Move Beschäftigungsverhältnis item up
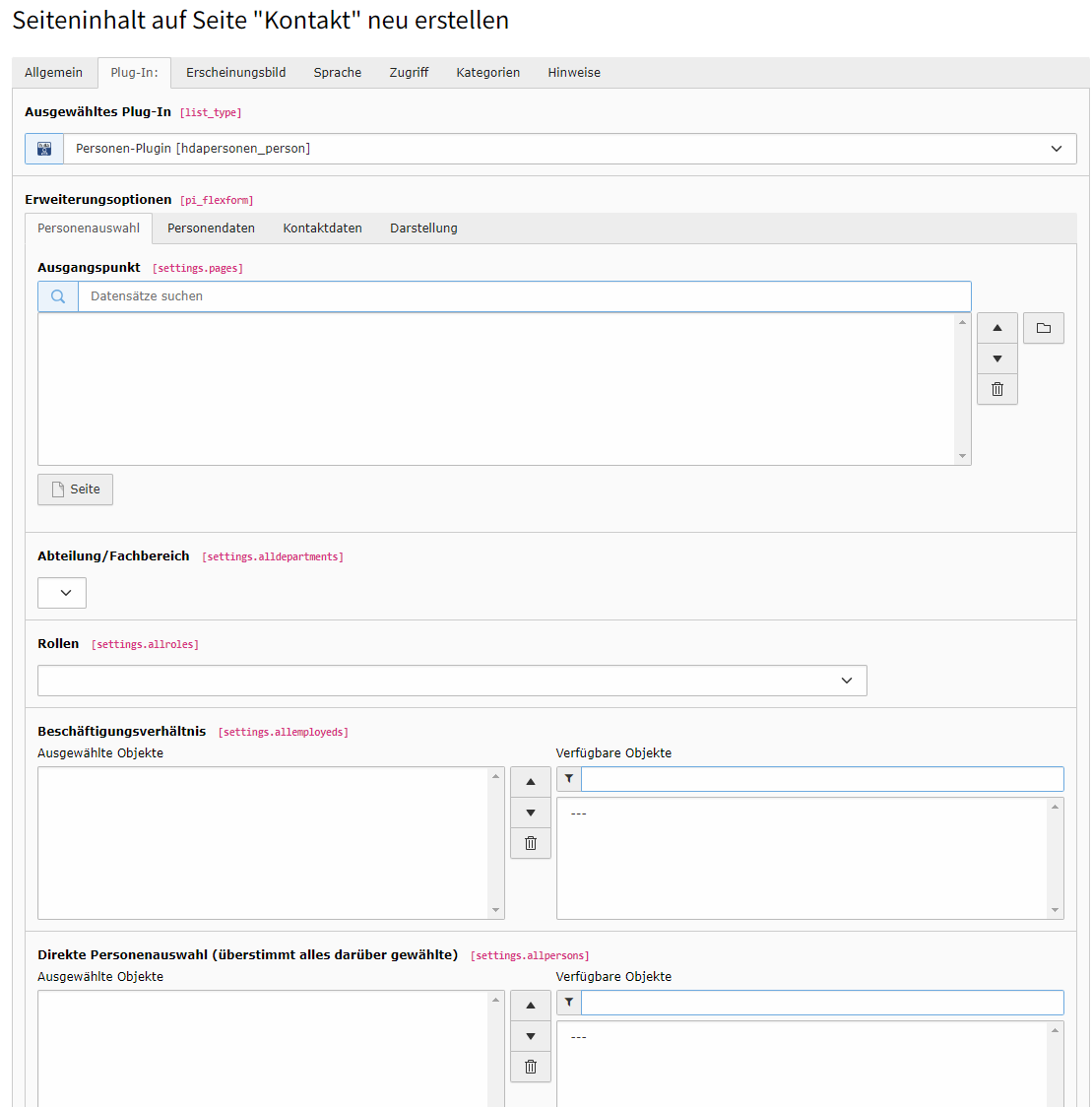Image resolution: width=1092 pixels, height=1107 pixels. (531, 782)
